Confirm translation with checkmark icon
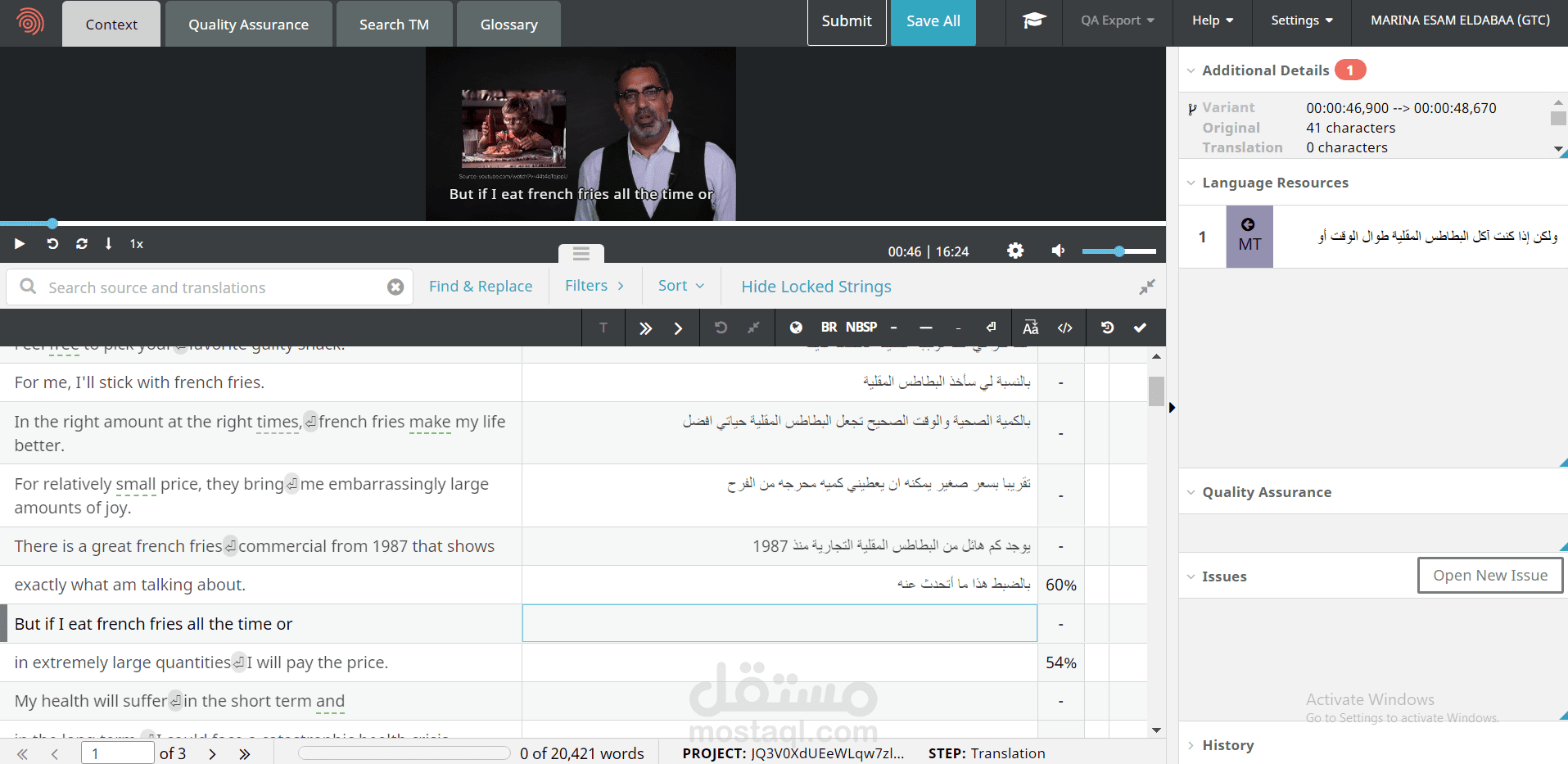Screen dimensions: 1568x764 [x=1140, y=328]
